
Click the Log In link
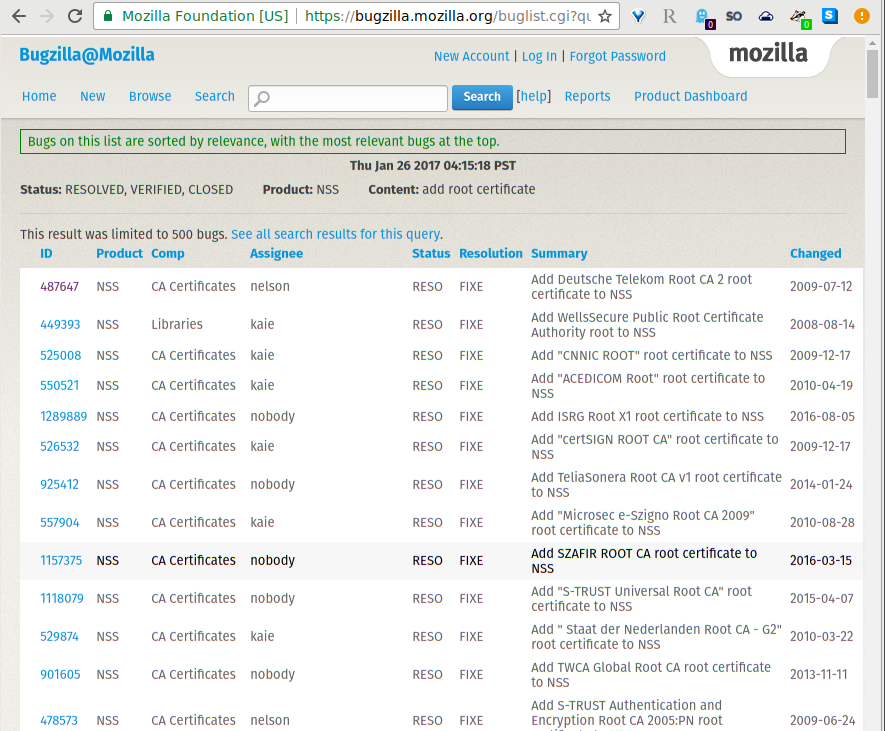click(x=539, y=56)
